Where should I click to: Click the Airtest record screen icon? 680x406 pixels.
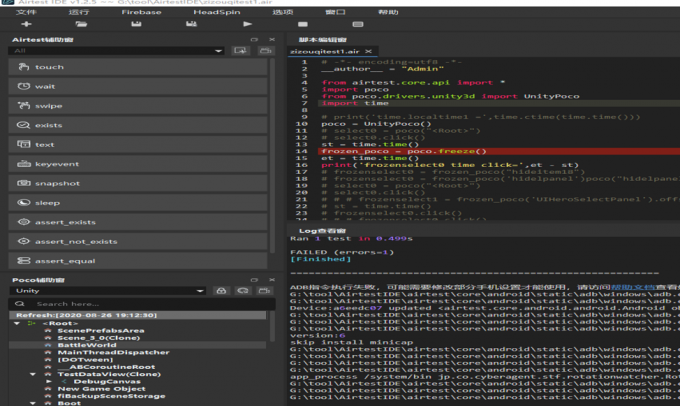tap(240, 51)
